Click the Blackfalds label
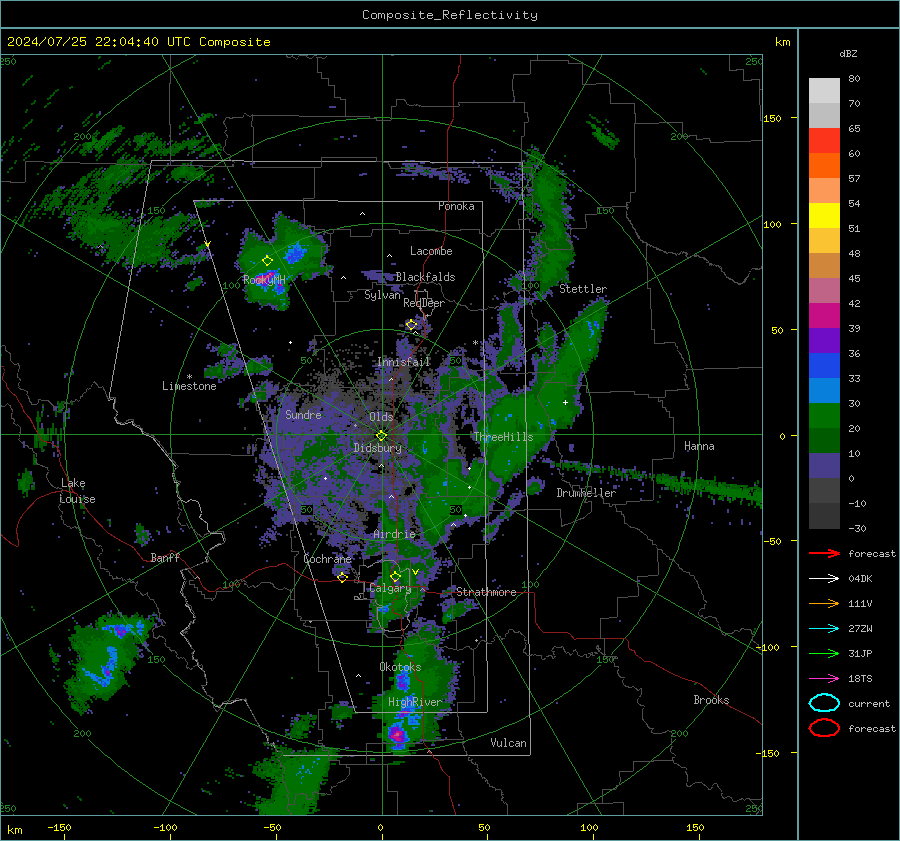 [425, 277]
